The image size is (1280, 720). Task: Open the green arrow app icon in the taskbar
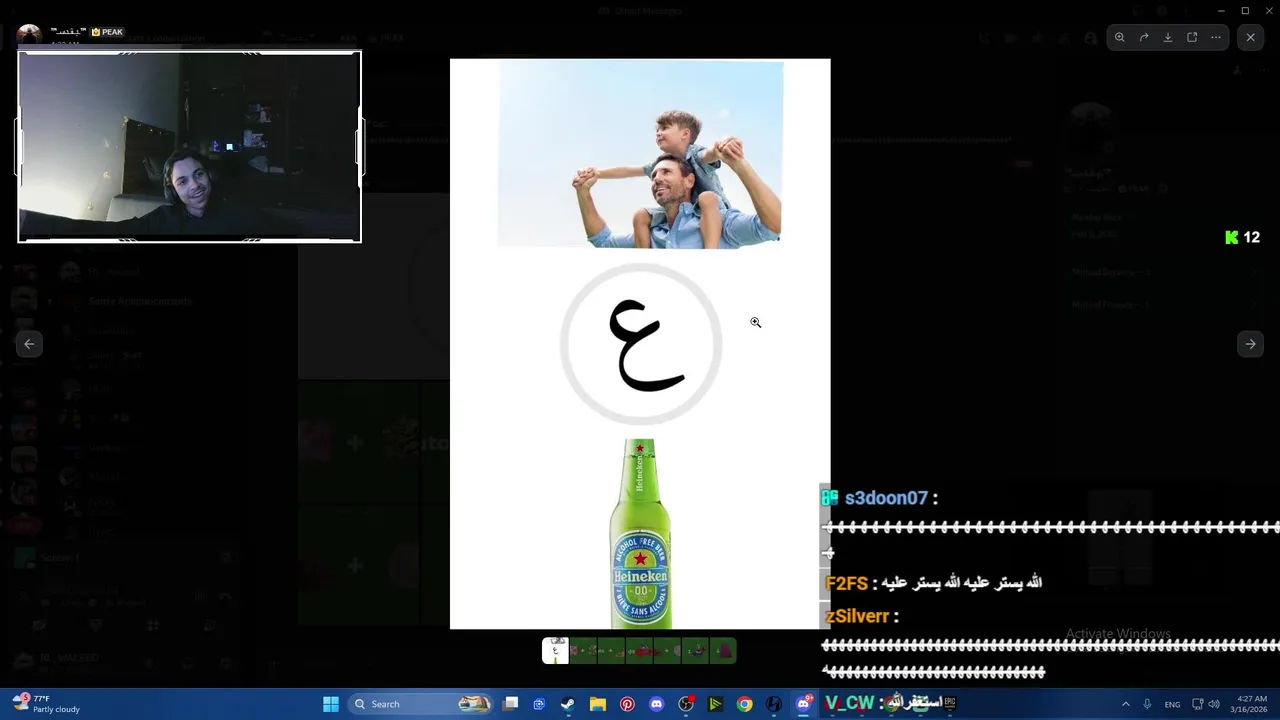(715, 704)
